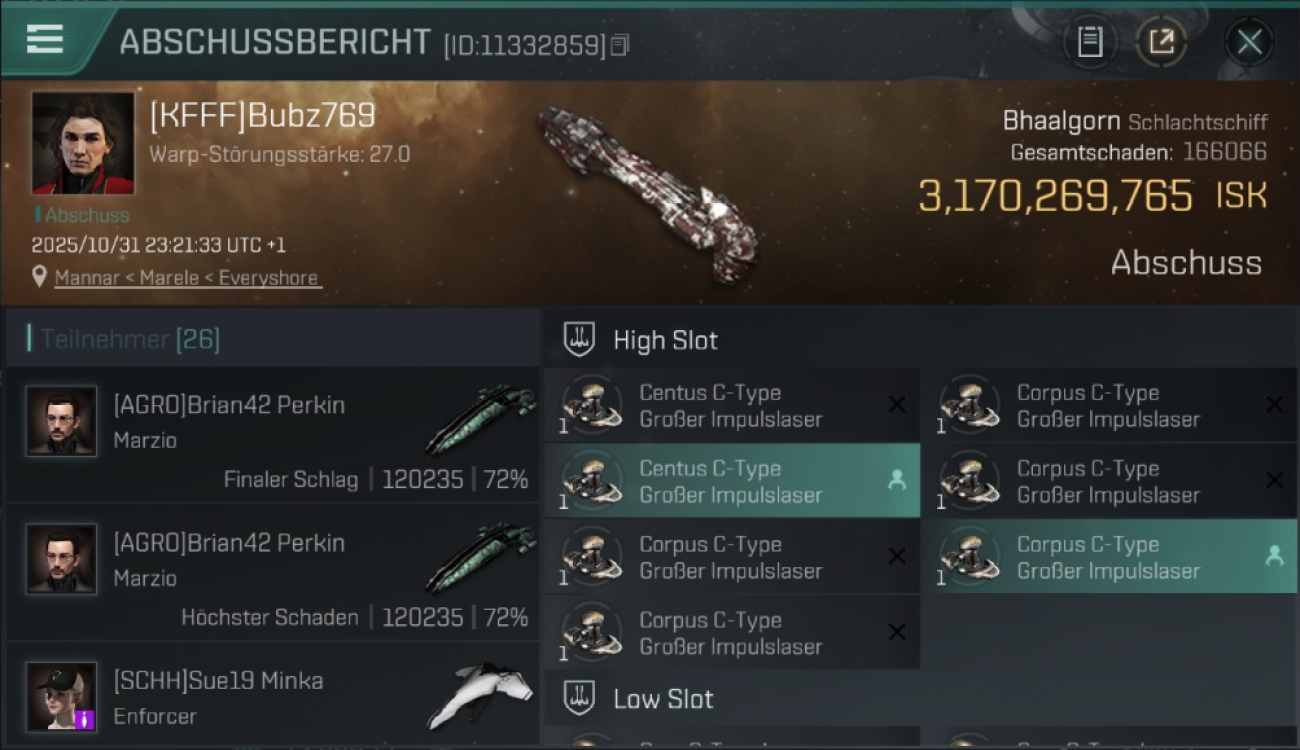
Task: Click the Marzio ship icon of Finaler Schlag
Action: coord(481,419)
